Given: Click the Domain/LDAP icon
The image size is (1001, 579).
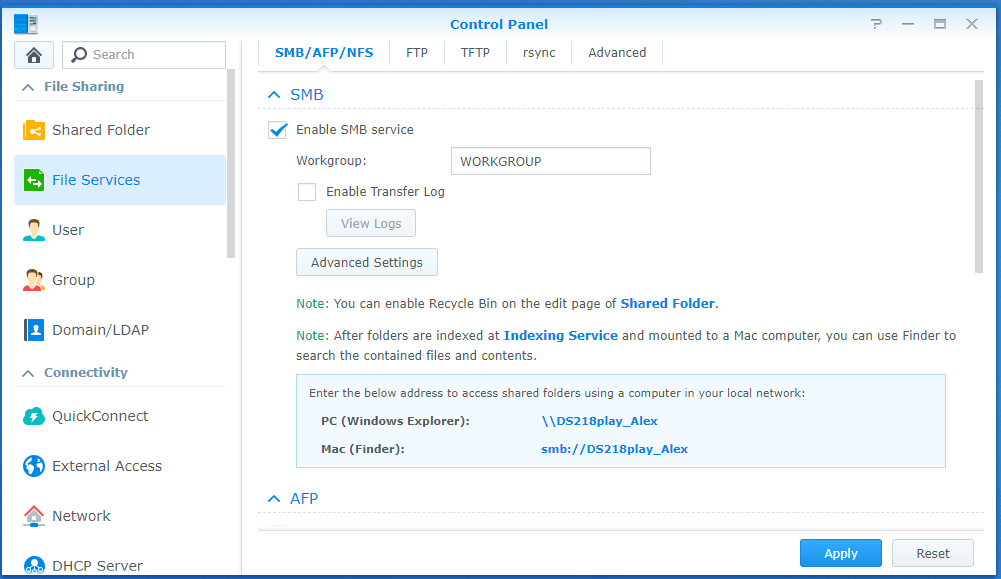Looking at the screenshot, I should tap(34, 330).
